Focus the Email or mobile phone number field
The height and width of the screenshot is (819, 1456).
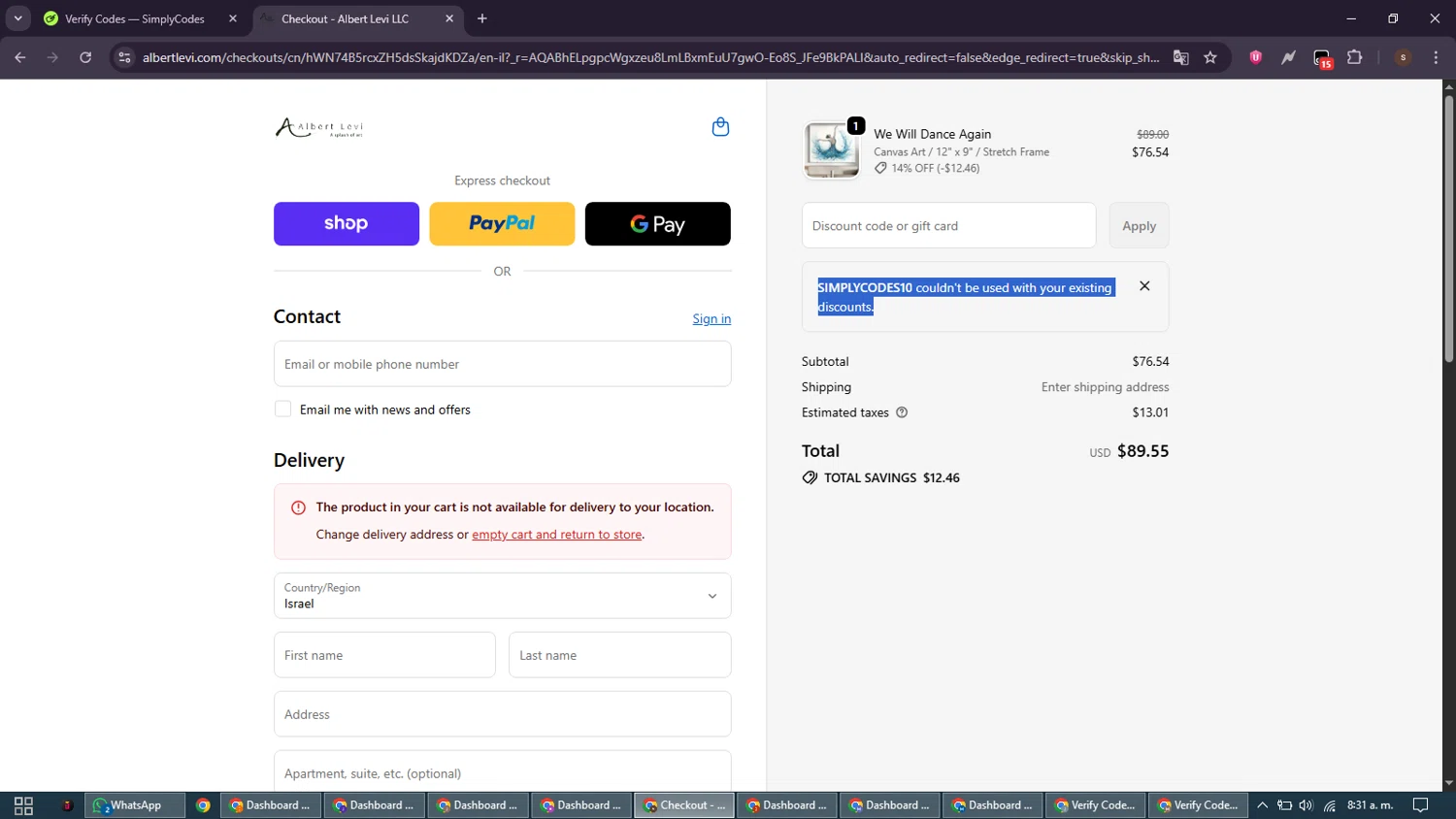click(x=502, y=364)
